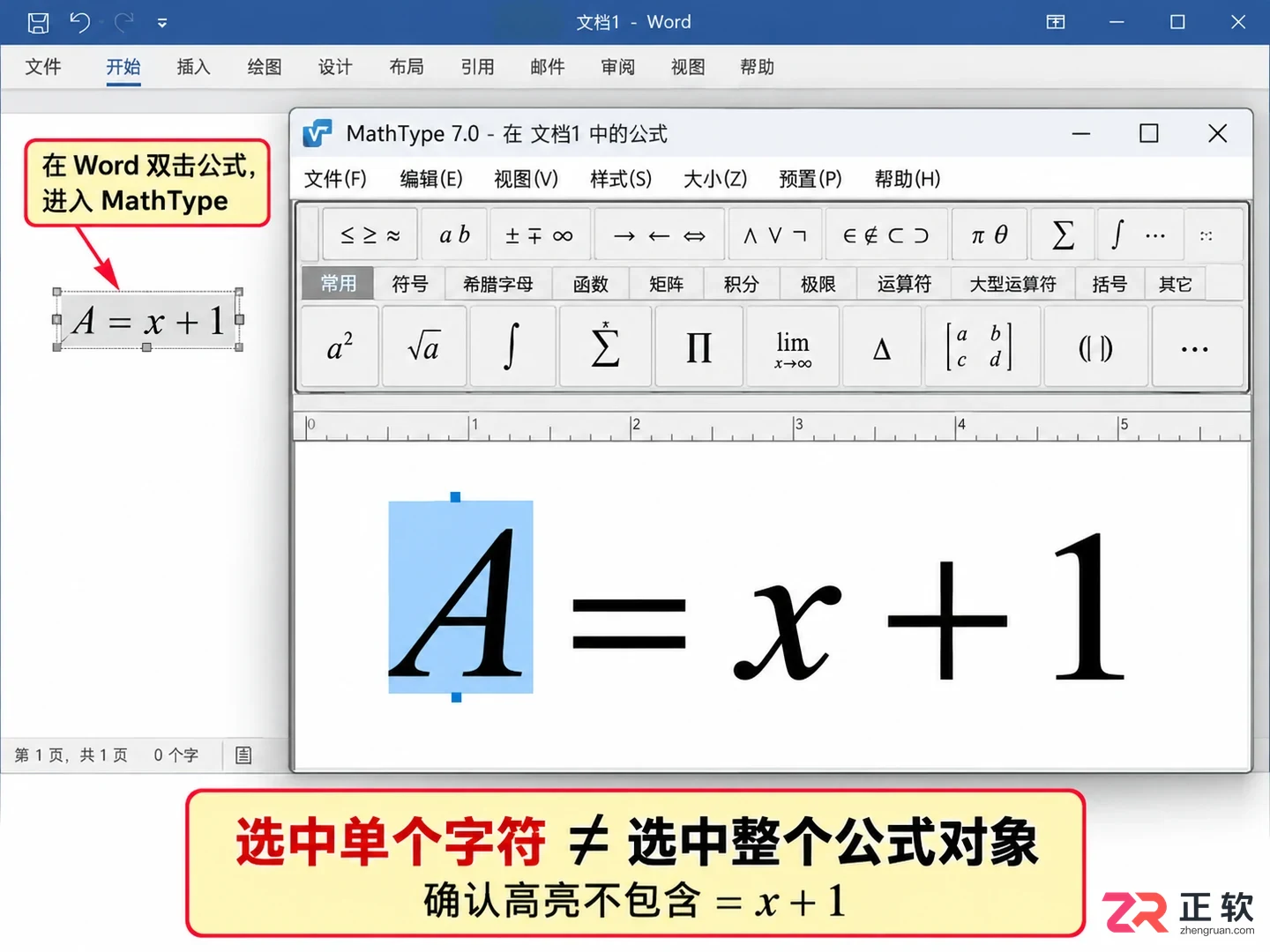
Task: Insert the limit x→∞ template
Action: pos(793,346)
